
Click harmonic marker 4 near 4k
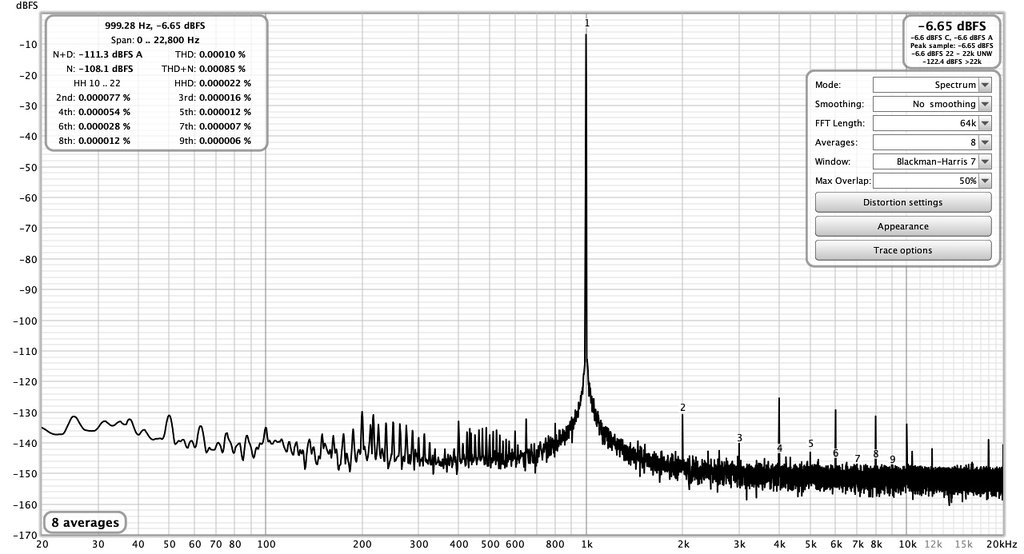pyautogui.click(x=779, y=448)
